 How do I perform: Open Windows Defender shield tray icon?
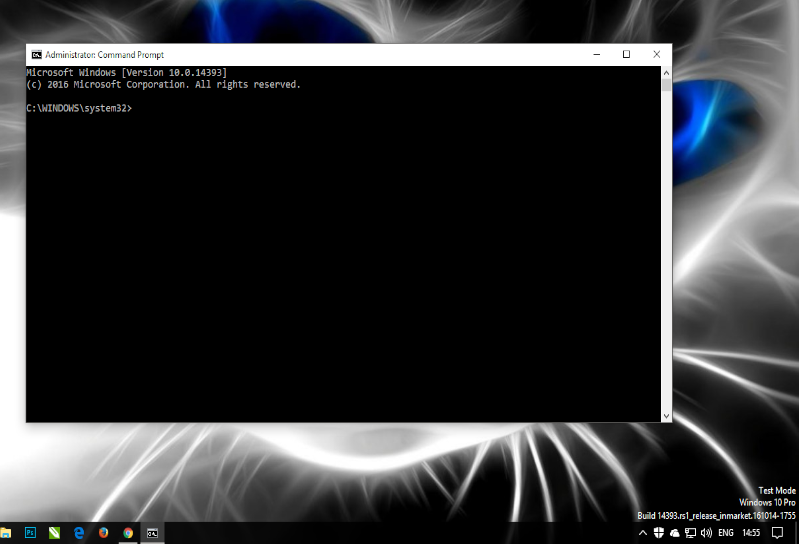659,533
